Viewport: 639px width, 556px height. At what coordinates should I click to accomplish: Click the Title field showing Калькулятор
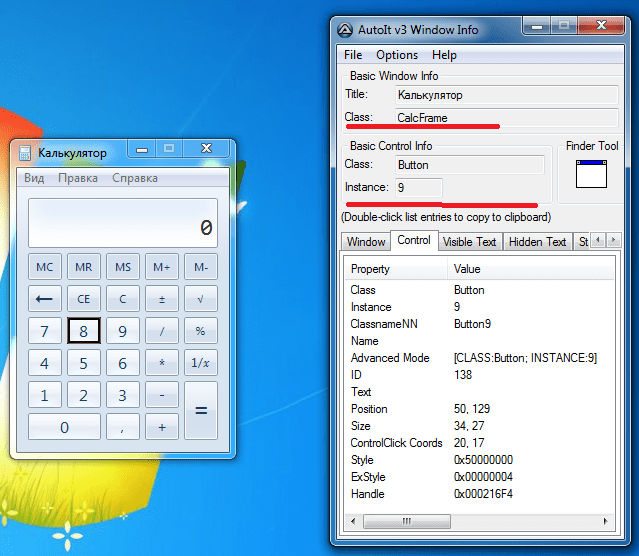[x=507, y=95]
